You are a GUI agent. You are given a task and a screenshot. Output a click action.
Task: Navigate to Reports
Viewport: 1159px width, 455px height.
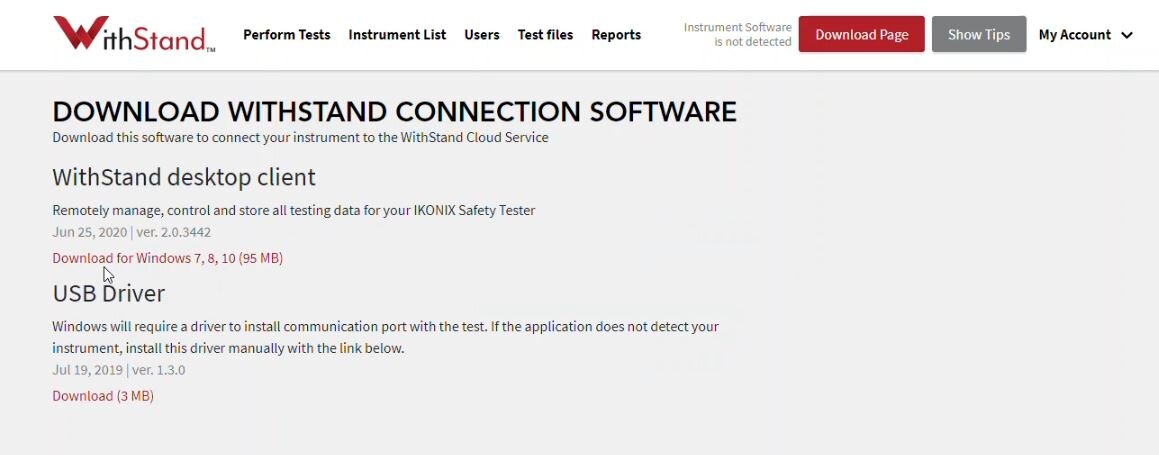616,35
